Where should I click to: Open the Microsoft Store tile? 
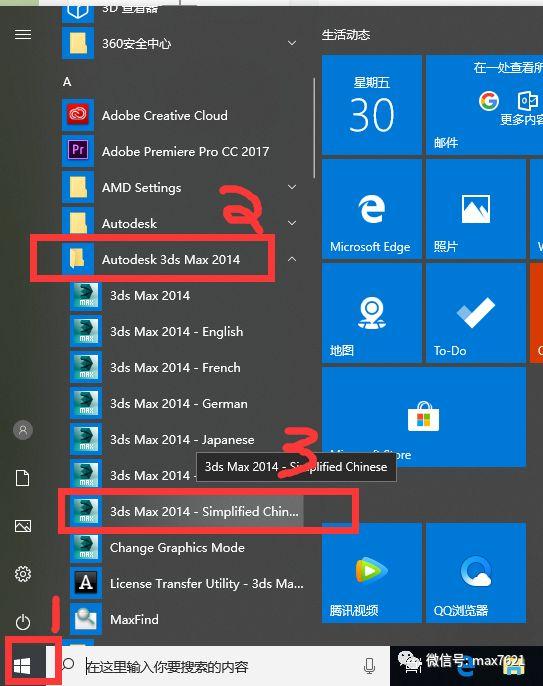424,417
